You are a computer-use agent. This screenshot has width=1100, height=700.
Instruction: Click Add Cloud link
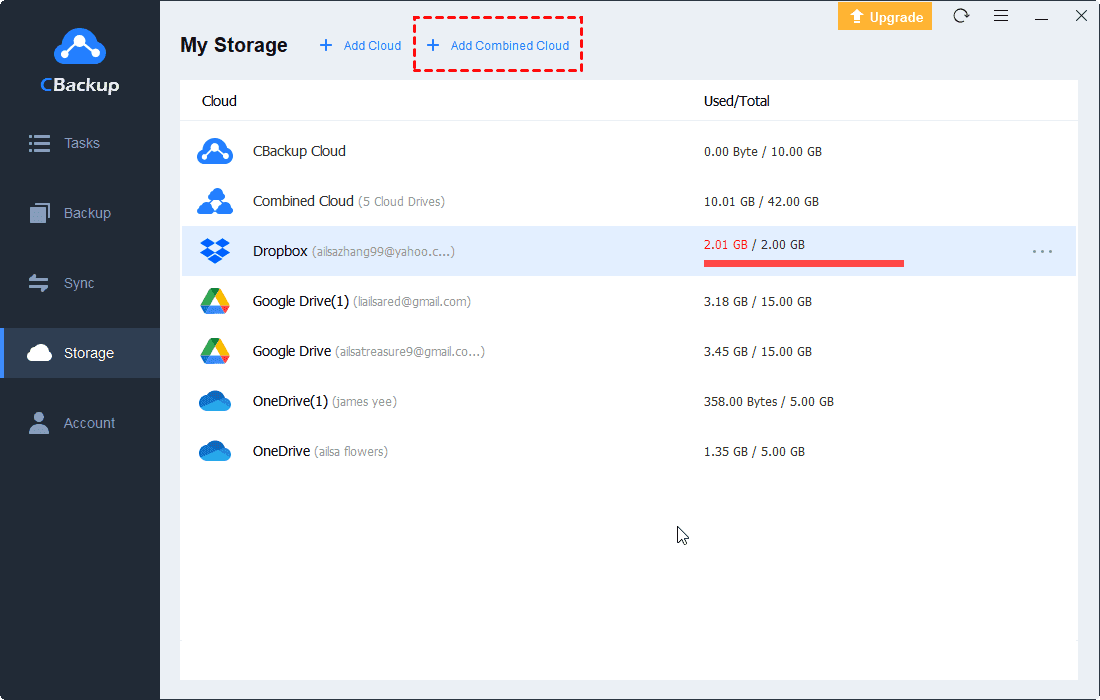pos(360,45)
